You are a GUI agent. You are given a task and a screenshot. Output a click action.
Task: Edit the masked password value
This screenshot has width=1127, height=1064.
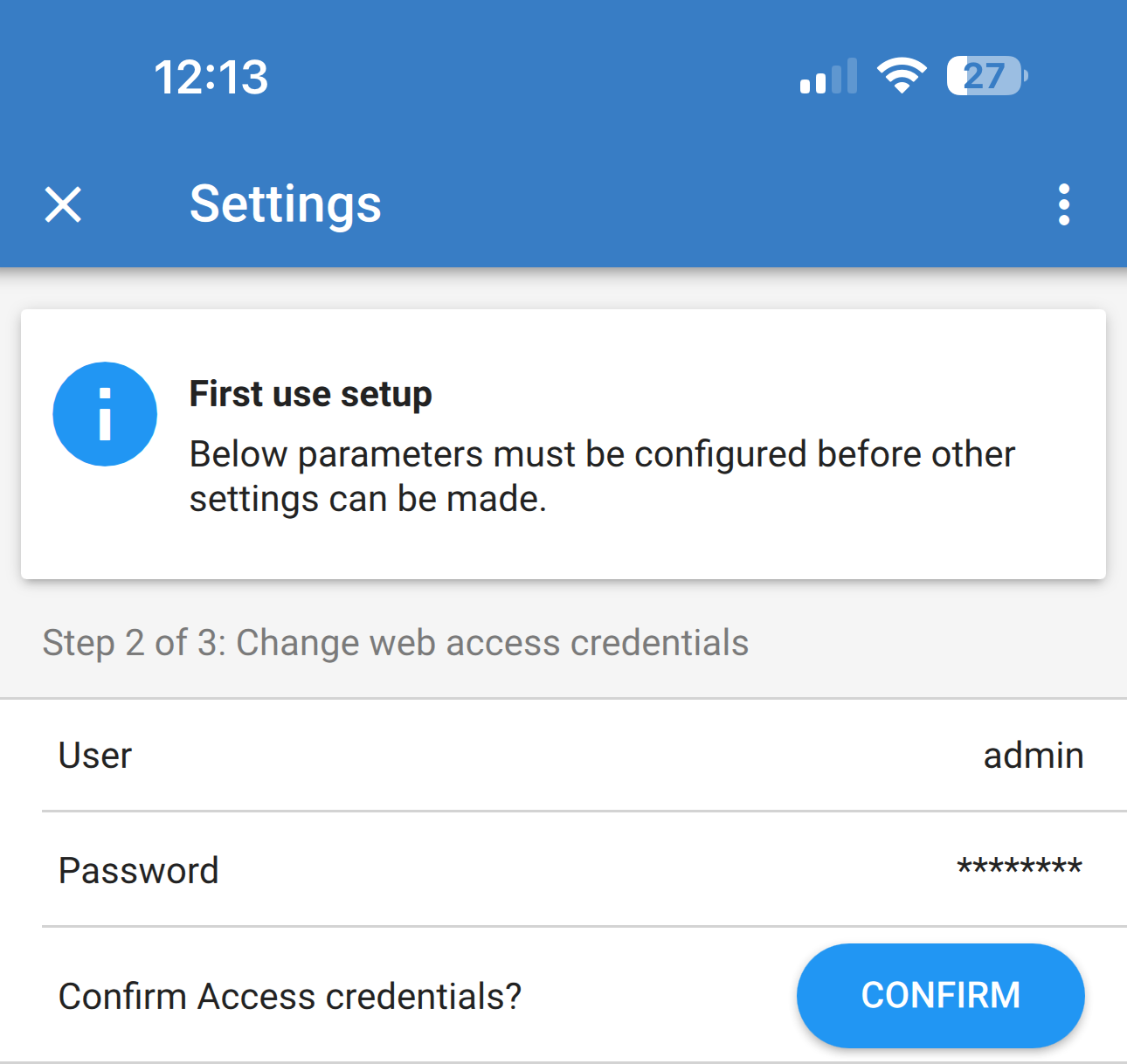pyautogui.click(x=1019, y=868)
